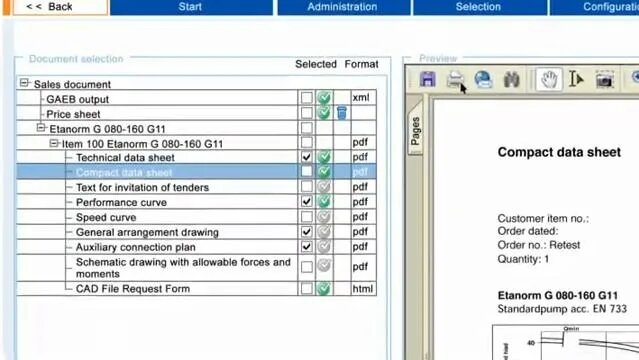The height and width of the screenshot is (360, 639).
Task: Open the Start tab
Action: 191,7
